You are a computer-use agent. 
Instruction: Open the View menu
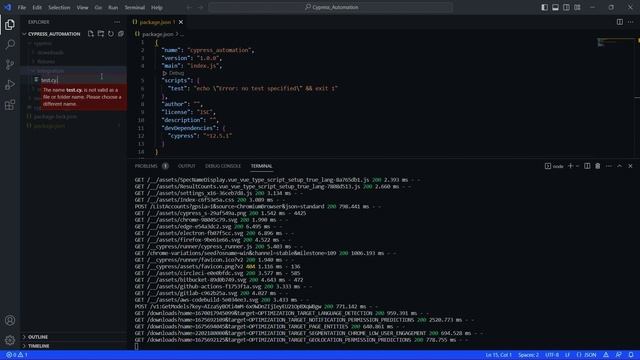82,7
